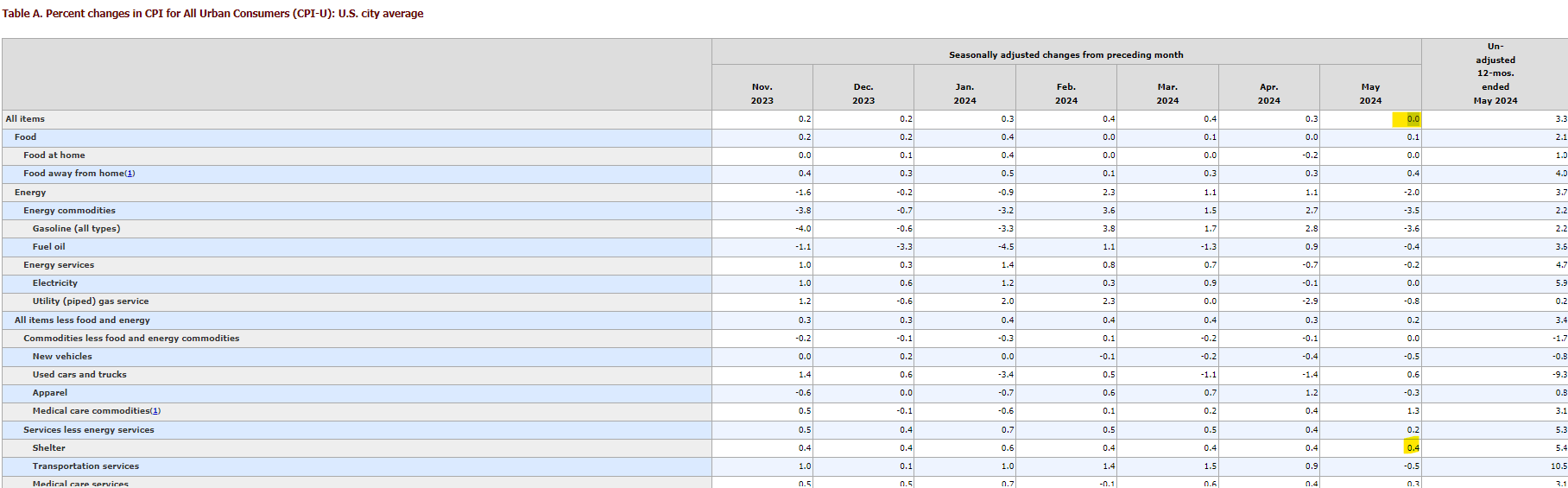Open footnote link after Medical care commodities
Screen dimensions: 1568x488
pos(155,411)
